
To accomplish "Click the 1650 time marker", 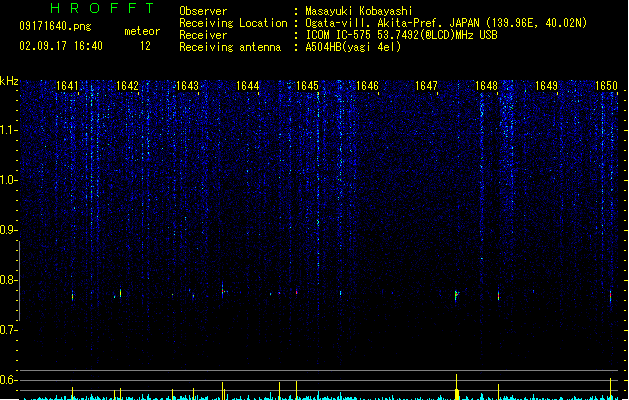I will (606, 86).
